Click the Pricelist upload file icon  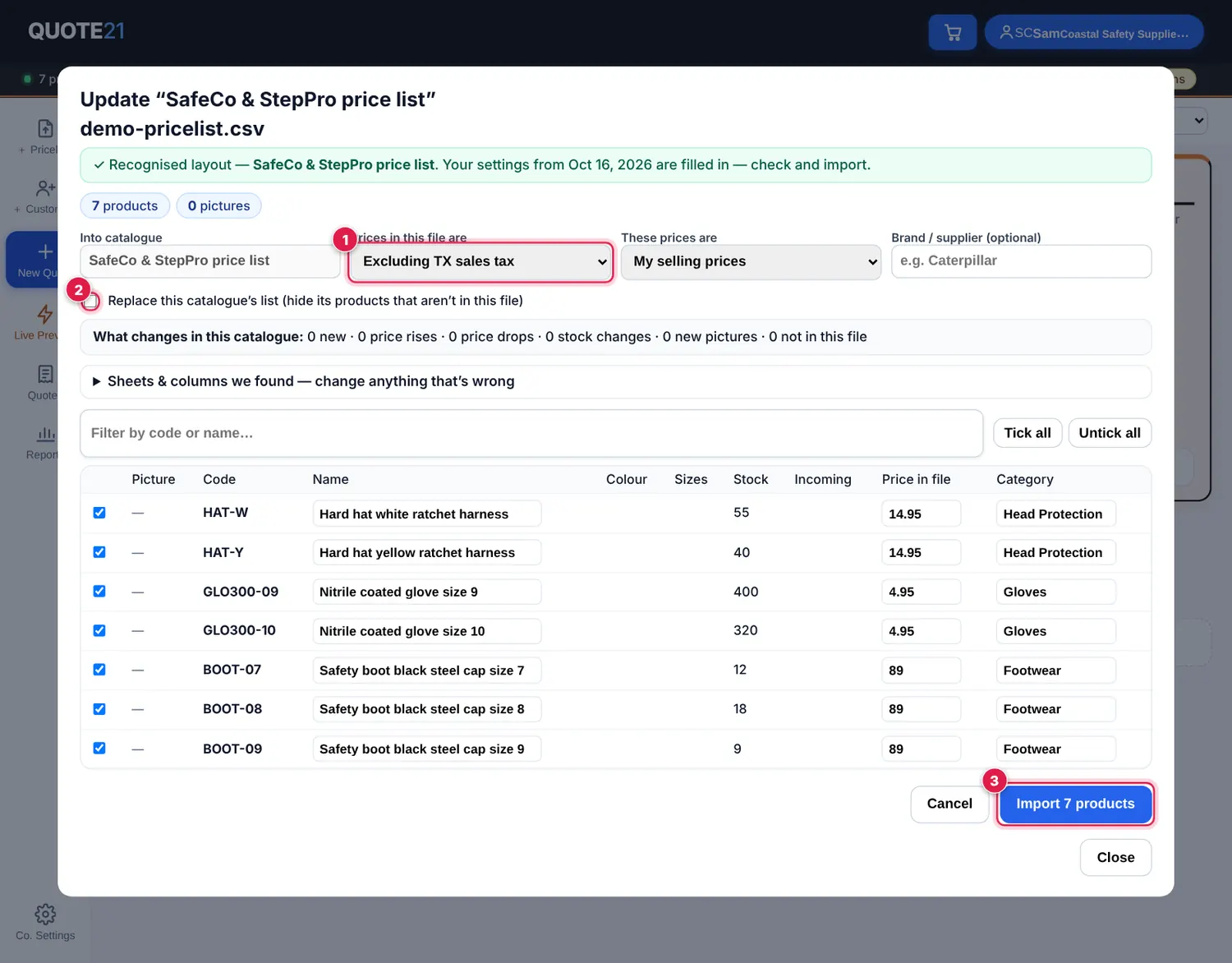coord(45,128)
